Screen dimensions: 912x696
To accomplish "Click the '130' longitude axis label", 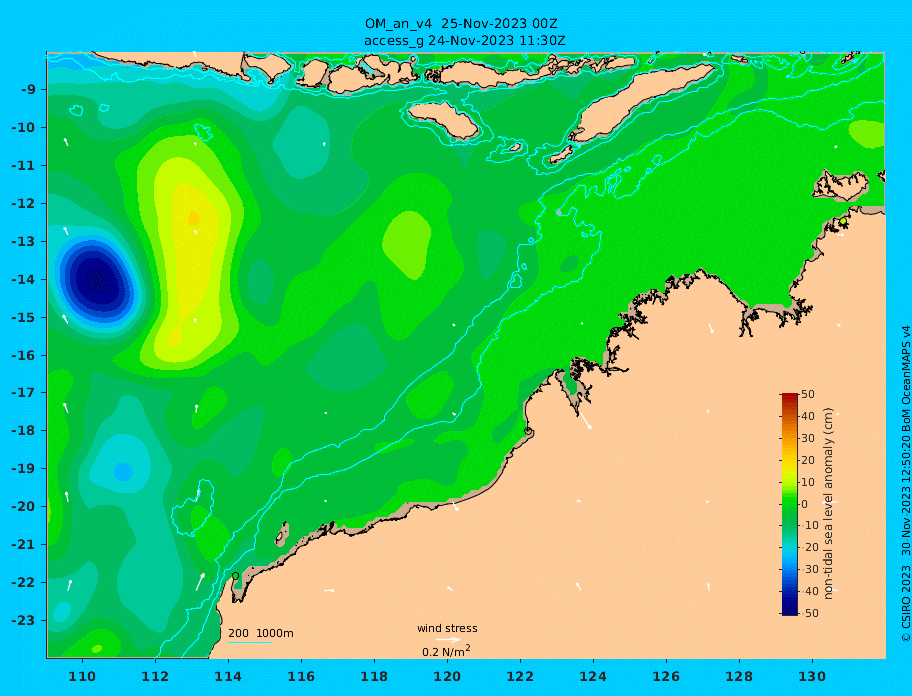I will [x=812, y=676].
